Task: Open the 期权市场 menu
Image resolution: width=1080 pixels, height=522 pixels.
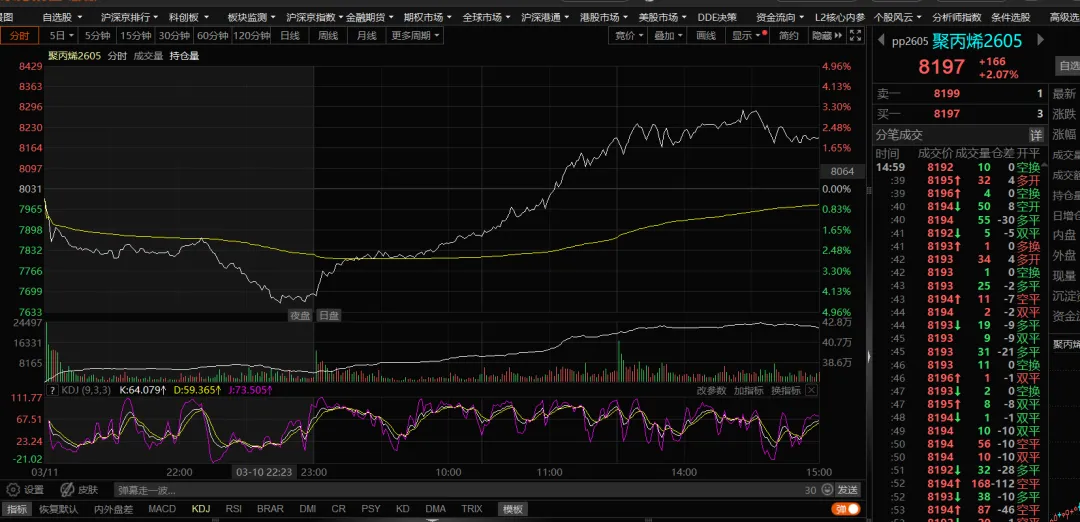Action: click(x=428, y=17)
